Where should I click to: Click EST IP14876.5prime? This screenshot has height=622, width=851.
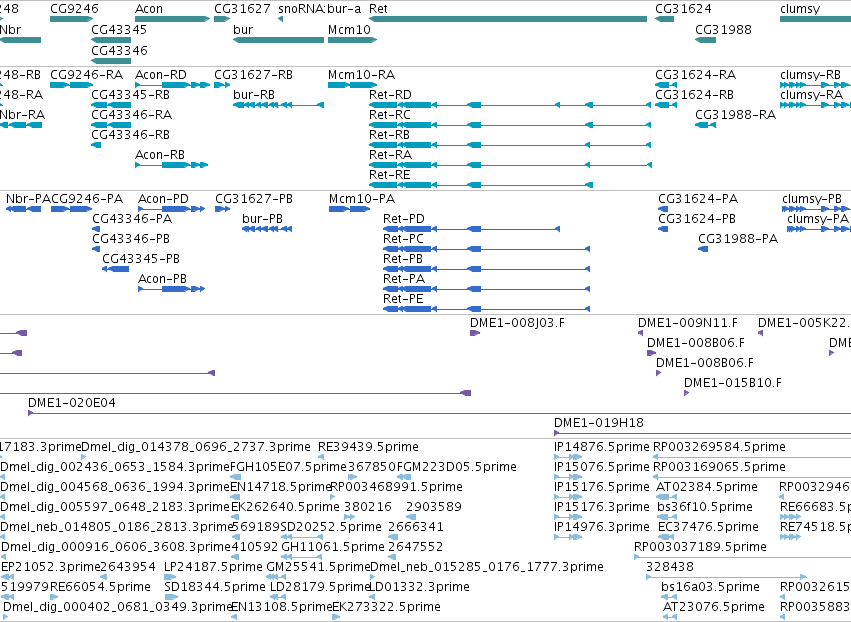[602, 447]
